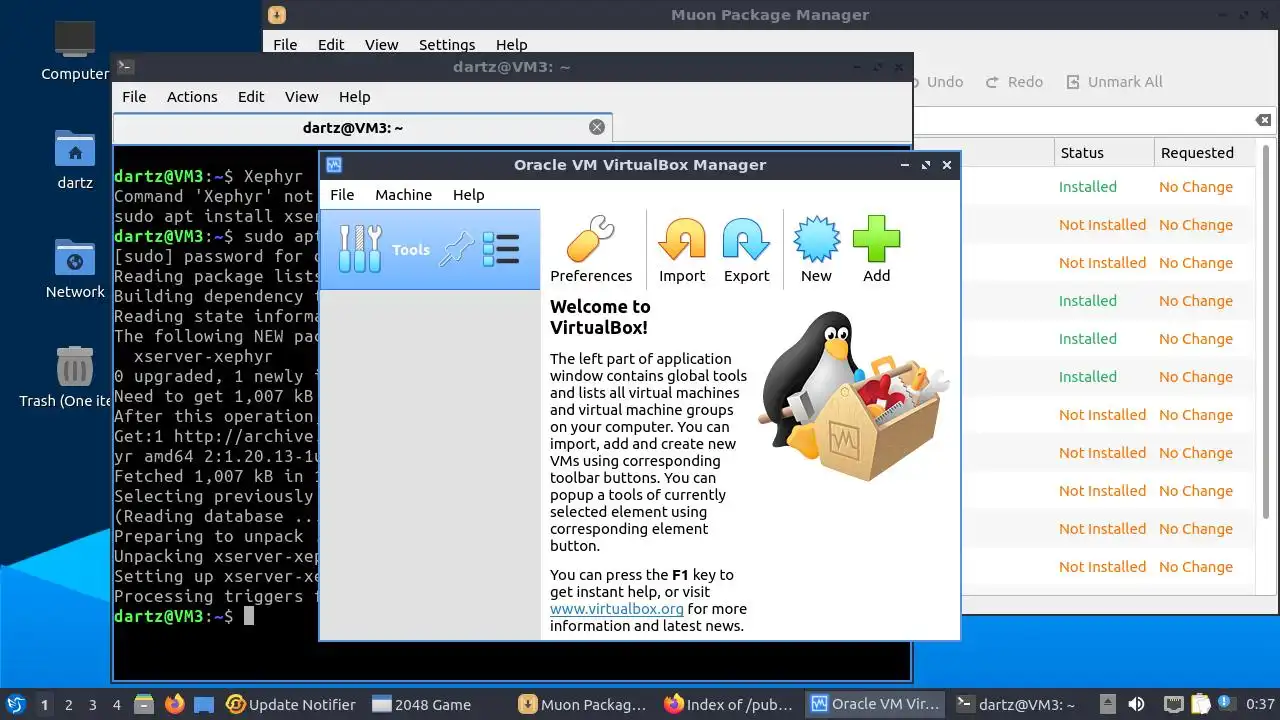Open View menu in Muon Package Manager
The height and width of the screenshot is (720, 1280).
[x=381, y=45]
